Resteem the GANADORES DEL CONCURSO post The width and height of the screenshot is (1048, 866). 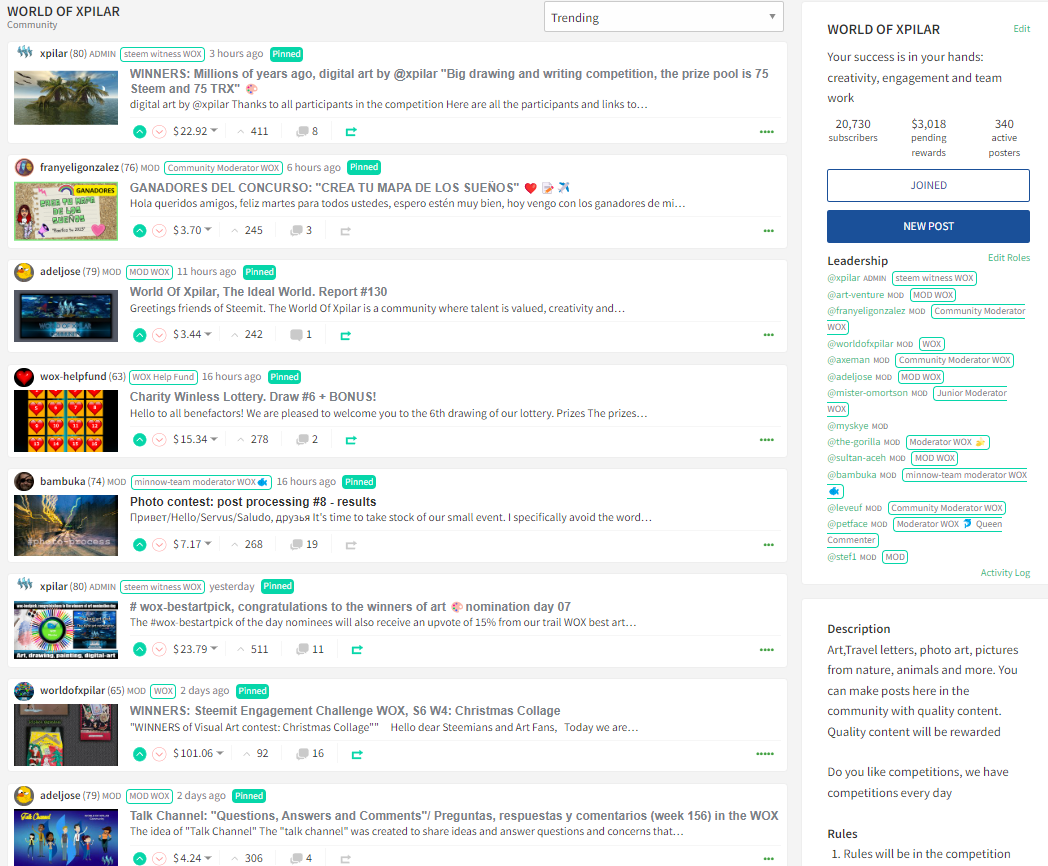coord(346,231)
